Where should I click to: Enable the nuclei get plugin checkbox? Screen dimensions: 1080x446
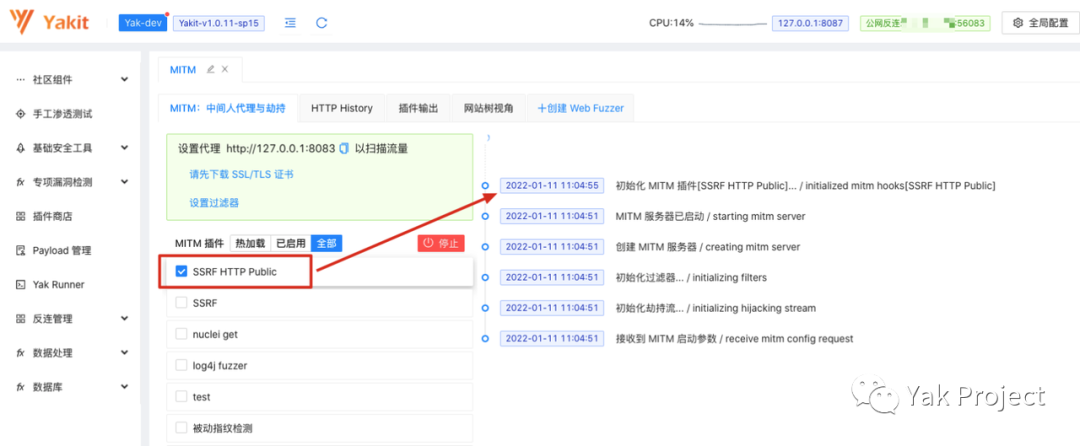tap(182, 334)
